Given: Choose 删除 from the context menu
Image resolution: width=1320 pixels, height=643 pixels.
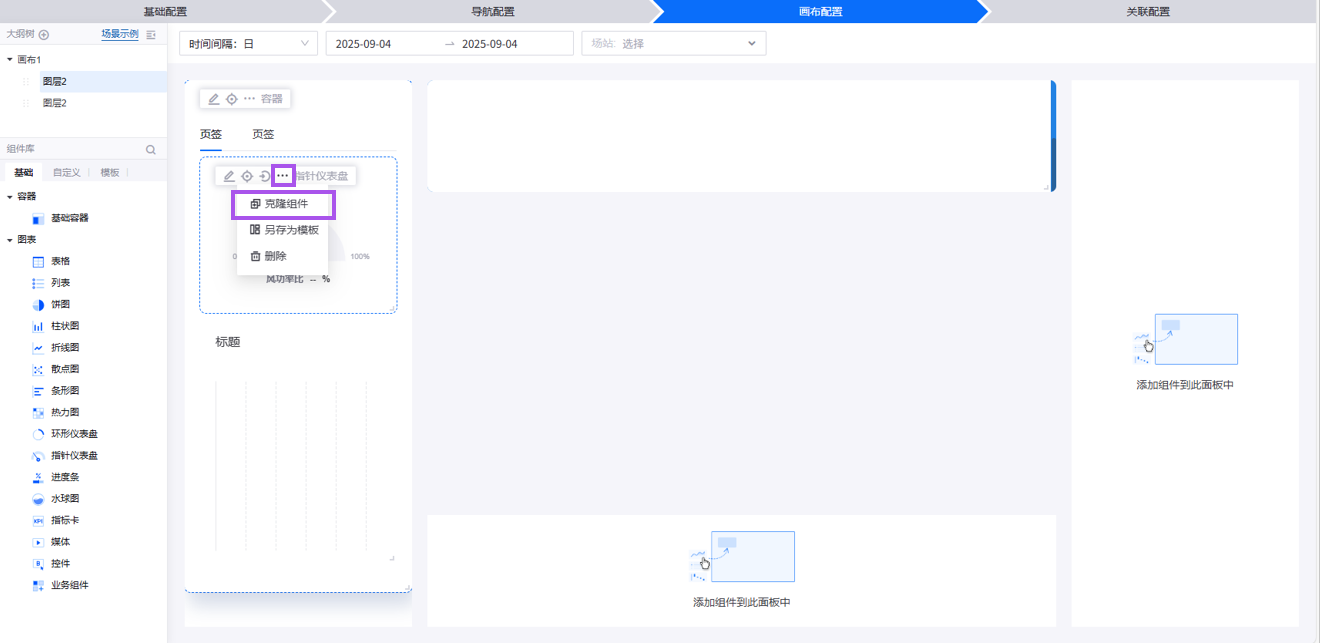Looking at the screenshot, I should tap(274, 256).
